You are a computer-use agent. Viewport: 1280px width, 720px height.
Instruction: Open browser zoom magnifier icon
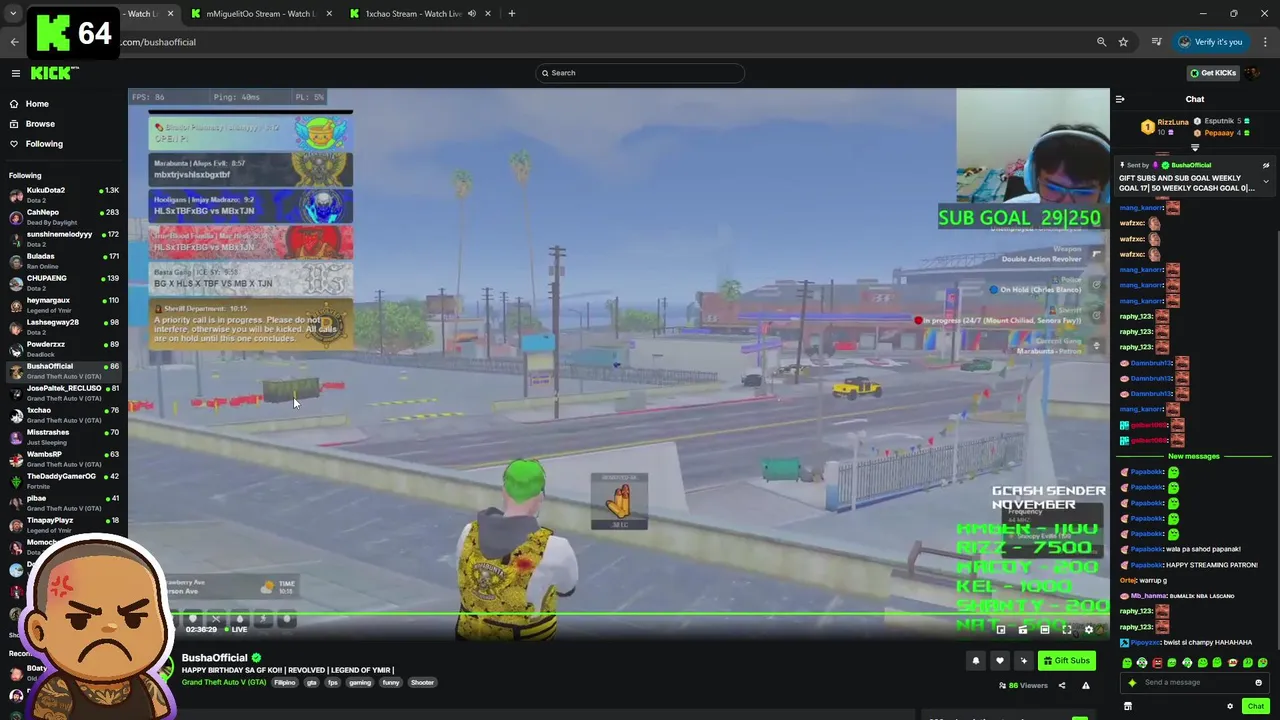click(1101, 42)
